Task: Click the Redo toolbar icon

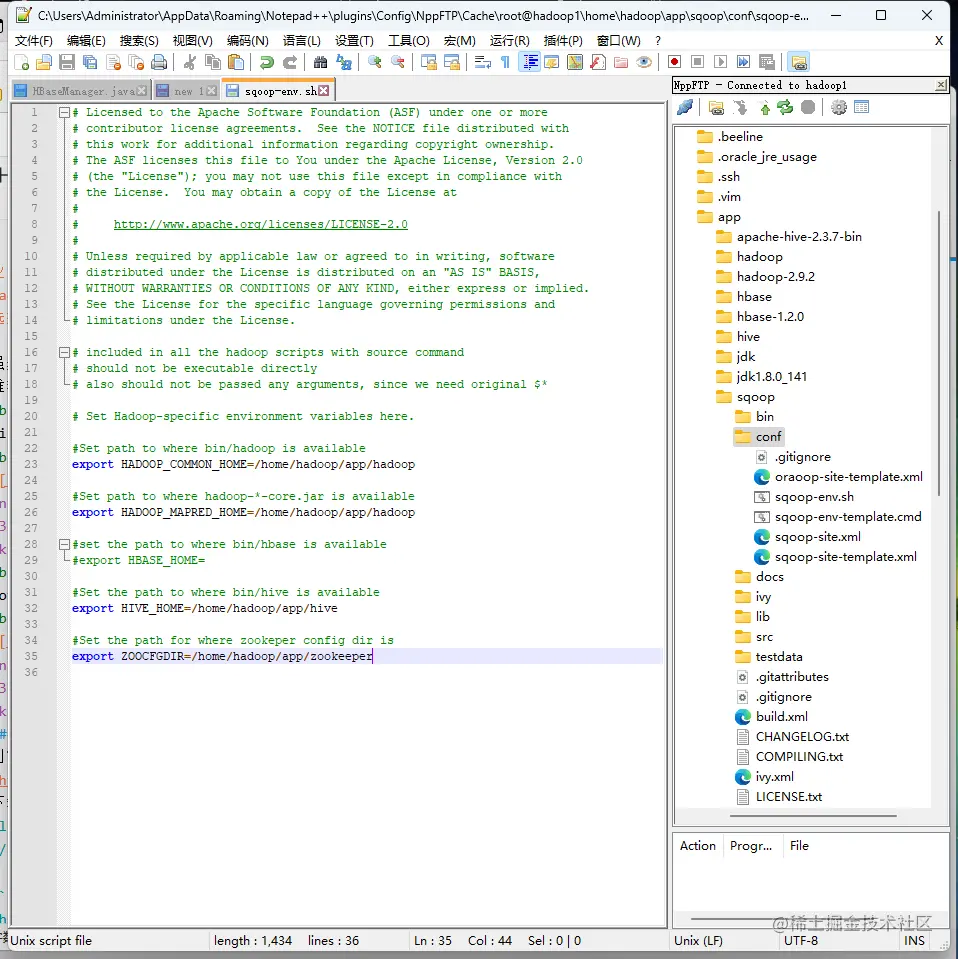Action: tap(290, 62)
